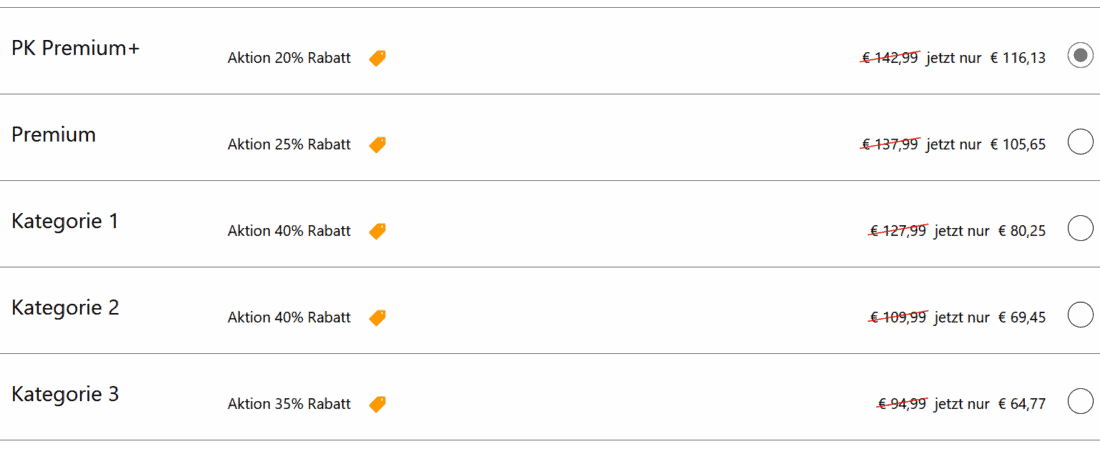Pick the Kategorie 2 radio button

click(x=1080, y=315)
